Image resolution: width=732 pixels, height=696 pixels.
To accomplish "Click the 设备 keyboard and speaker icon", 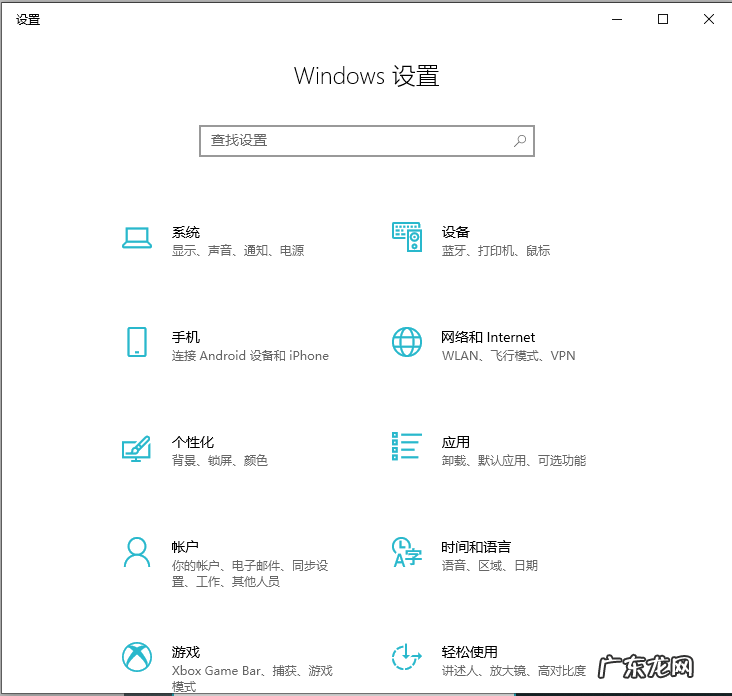I will pyautogui.click(x=407, y=237).
